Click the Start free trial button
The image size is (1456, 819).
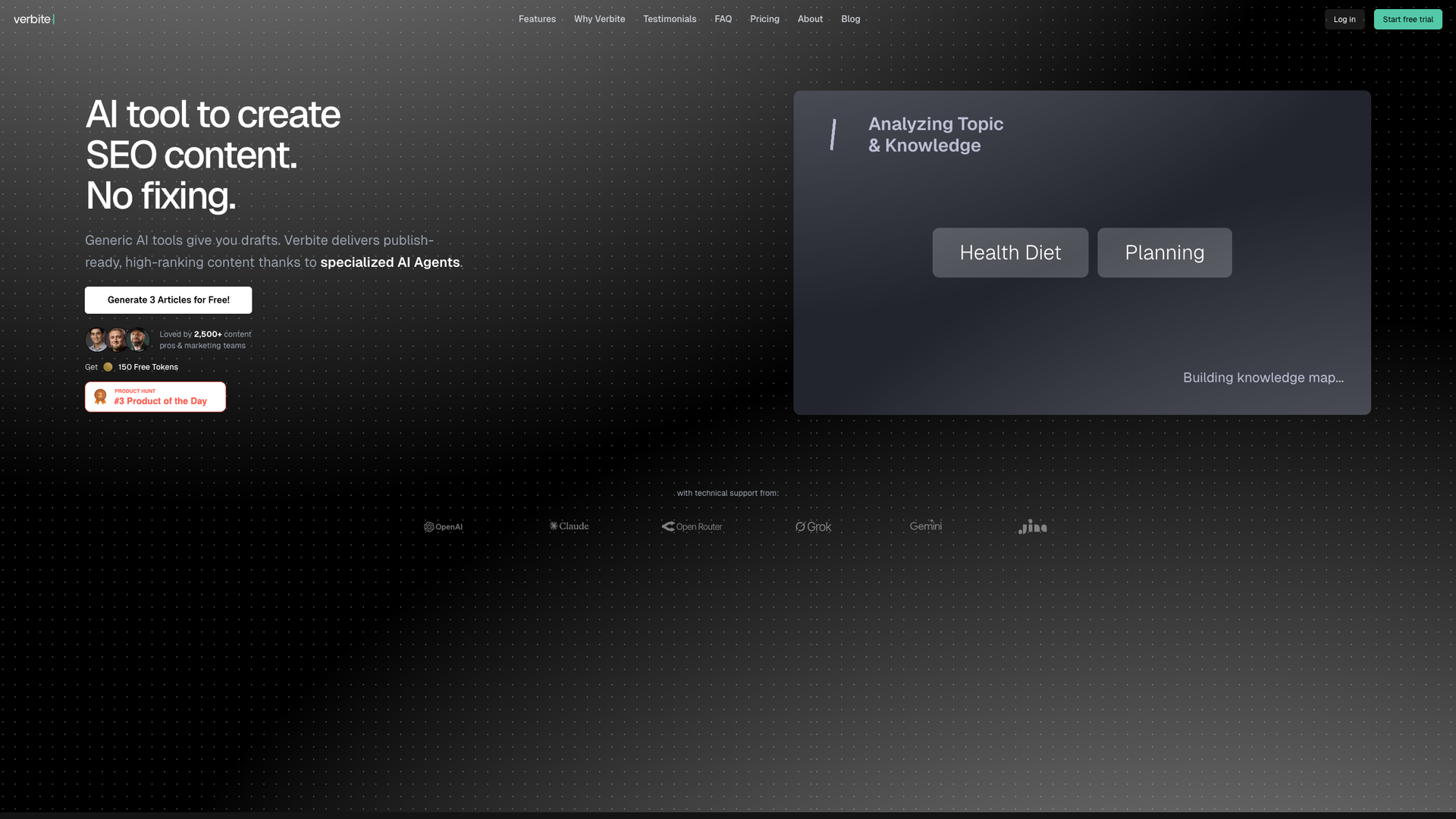1407,19
